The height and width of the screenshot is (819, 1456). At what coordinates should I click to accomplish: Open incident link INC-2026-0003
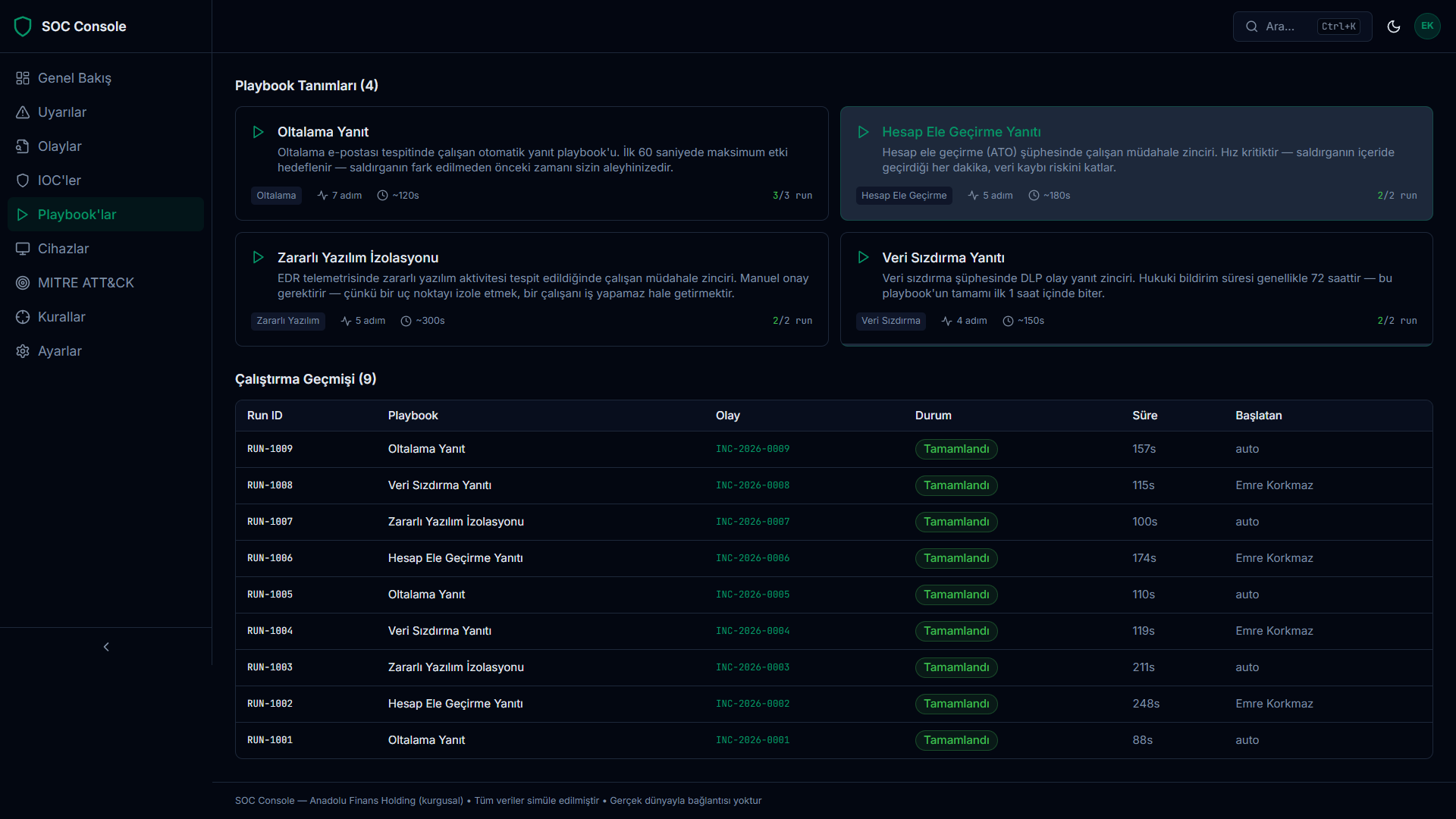[x=752, y=667]
